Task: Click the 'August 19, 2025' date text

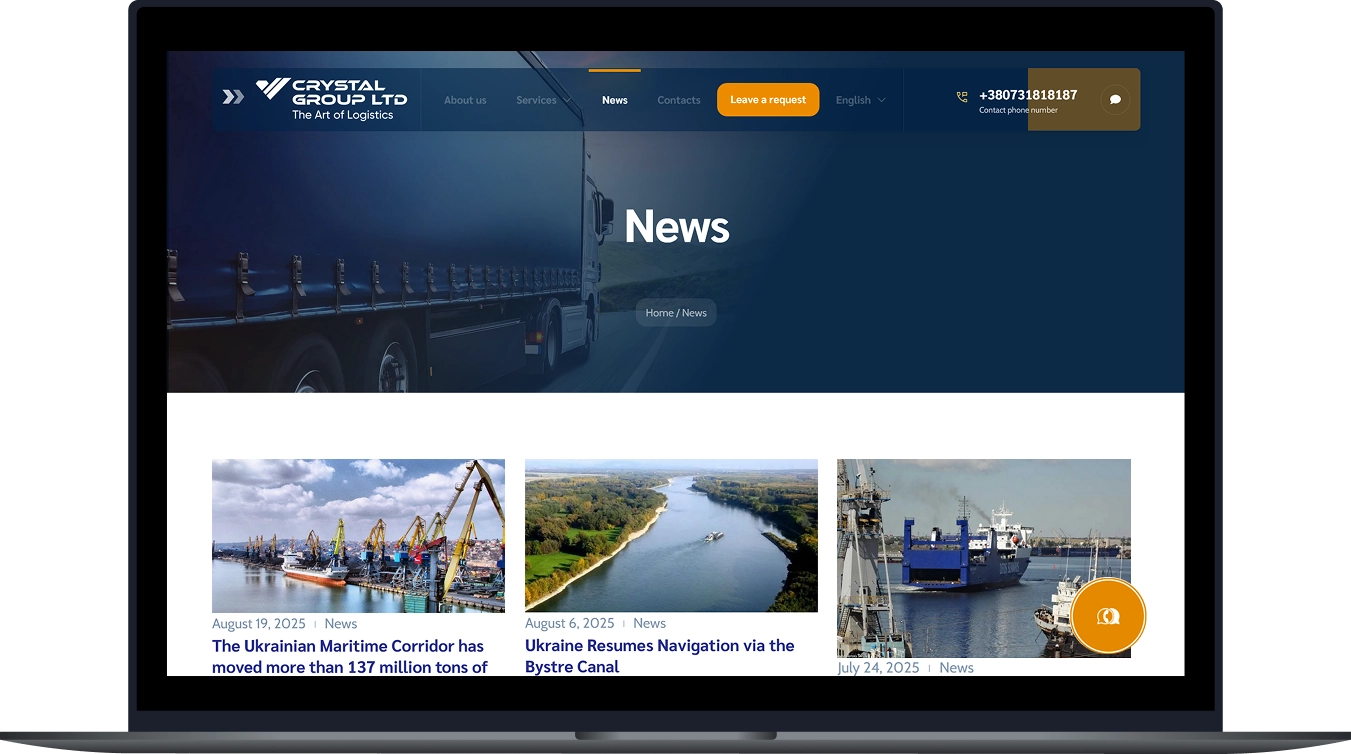Action: click(259, 623)
